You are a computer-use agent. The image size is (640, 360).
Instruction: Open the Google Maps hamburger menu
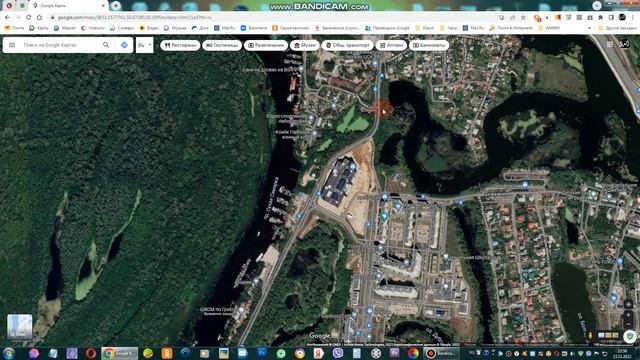pyautogui.click(x=12, y=45)
